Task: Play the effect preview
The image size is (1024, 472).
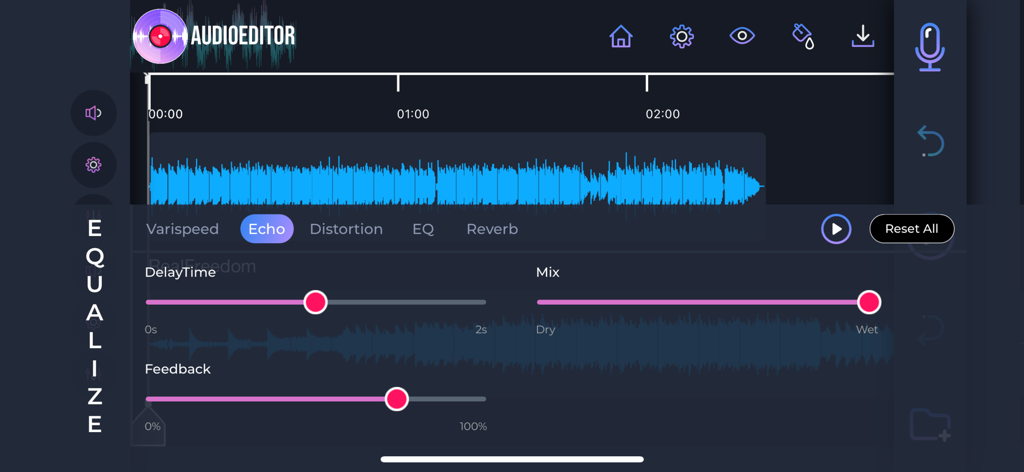Action: [836, 229]
